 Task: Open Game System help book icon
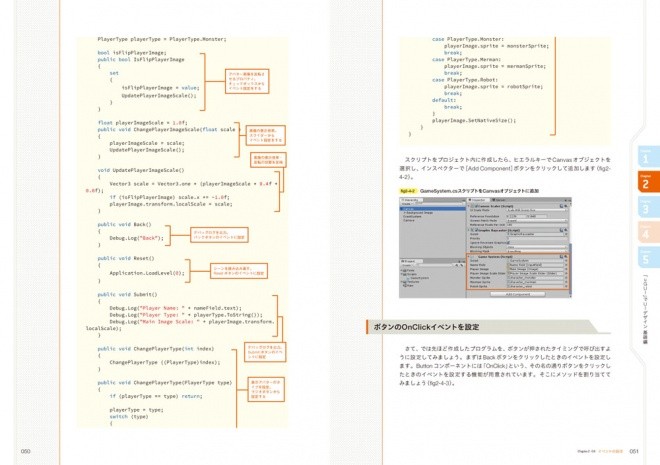pos(562,257)
